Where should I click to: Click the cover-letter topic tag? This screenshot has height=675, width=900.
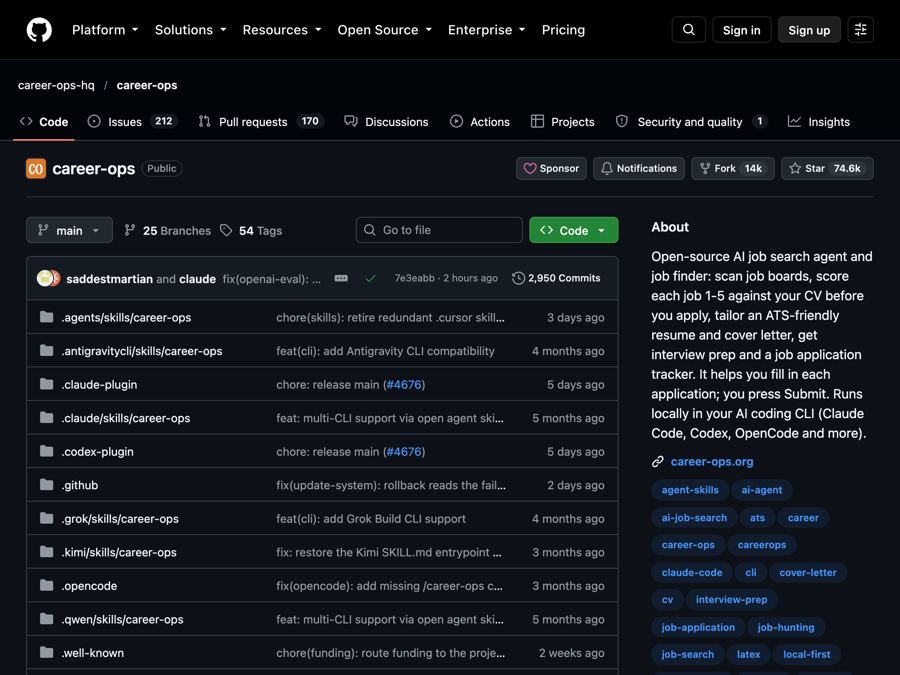pos(808,572)
